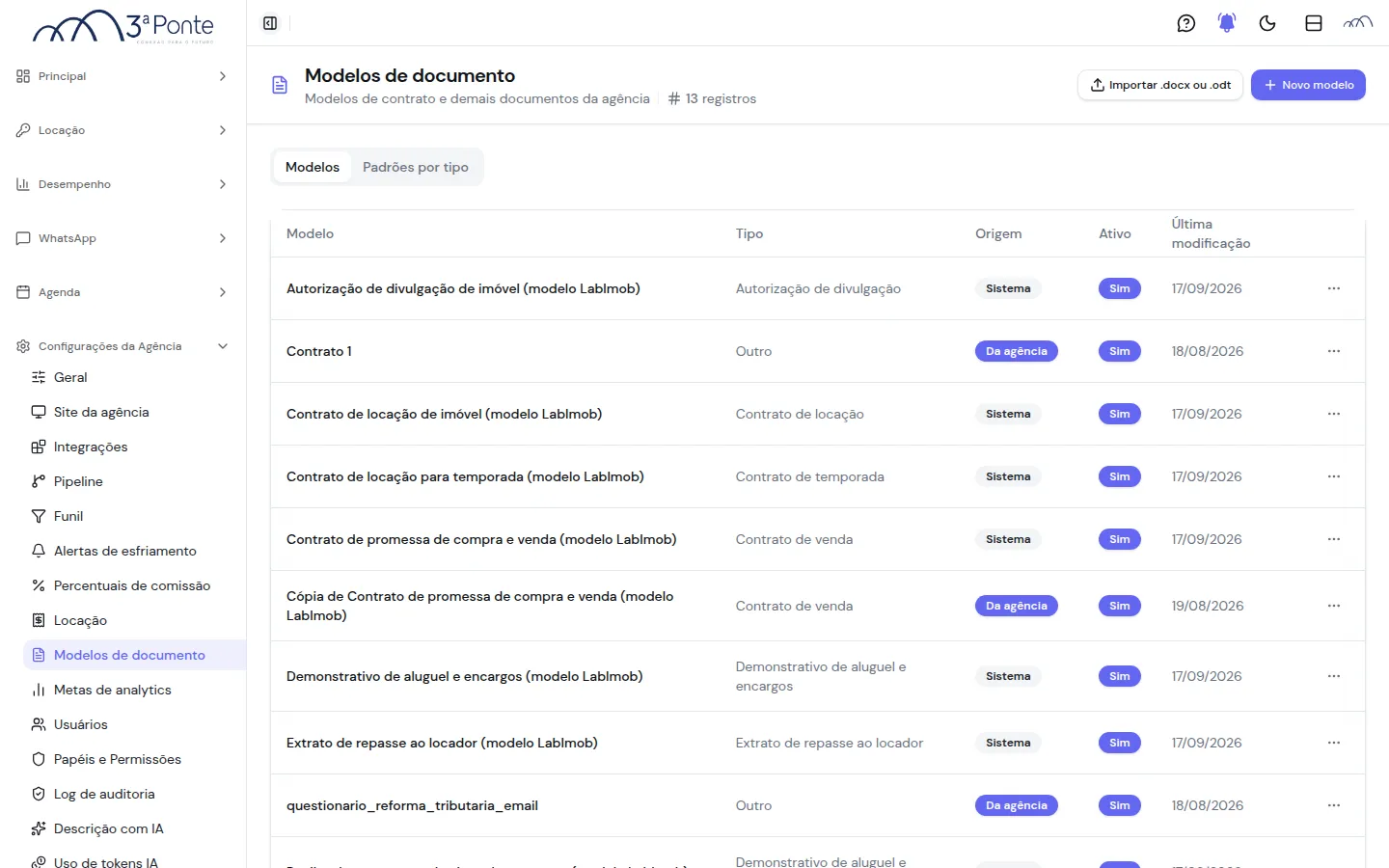Expand the Desempenho menu chevron
Viewport: 1389px width, 868px height.
pos(223,184)
